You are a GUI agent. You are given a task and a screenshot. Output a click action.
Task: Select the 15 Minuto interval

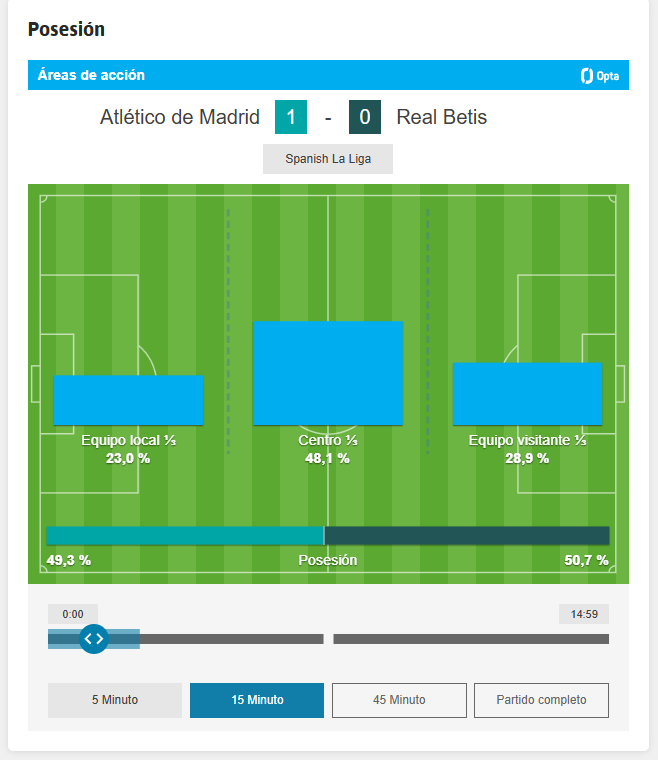click(257, 700)
